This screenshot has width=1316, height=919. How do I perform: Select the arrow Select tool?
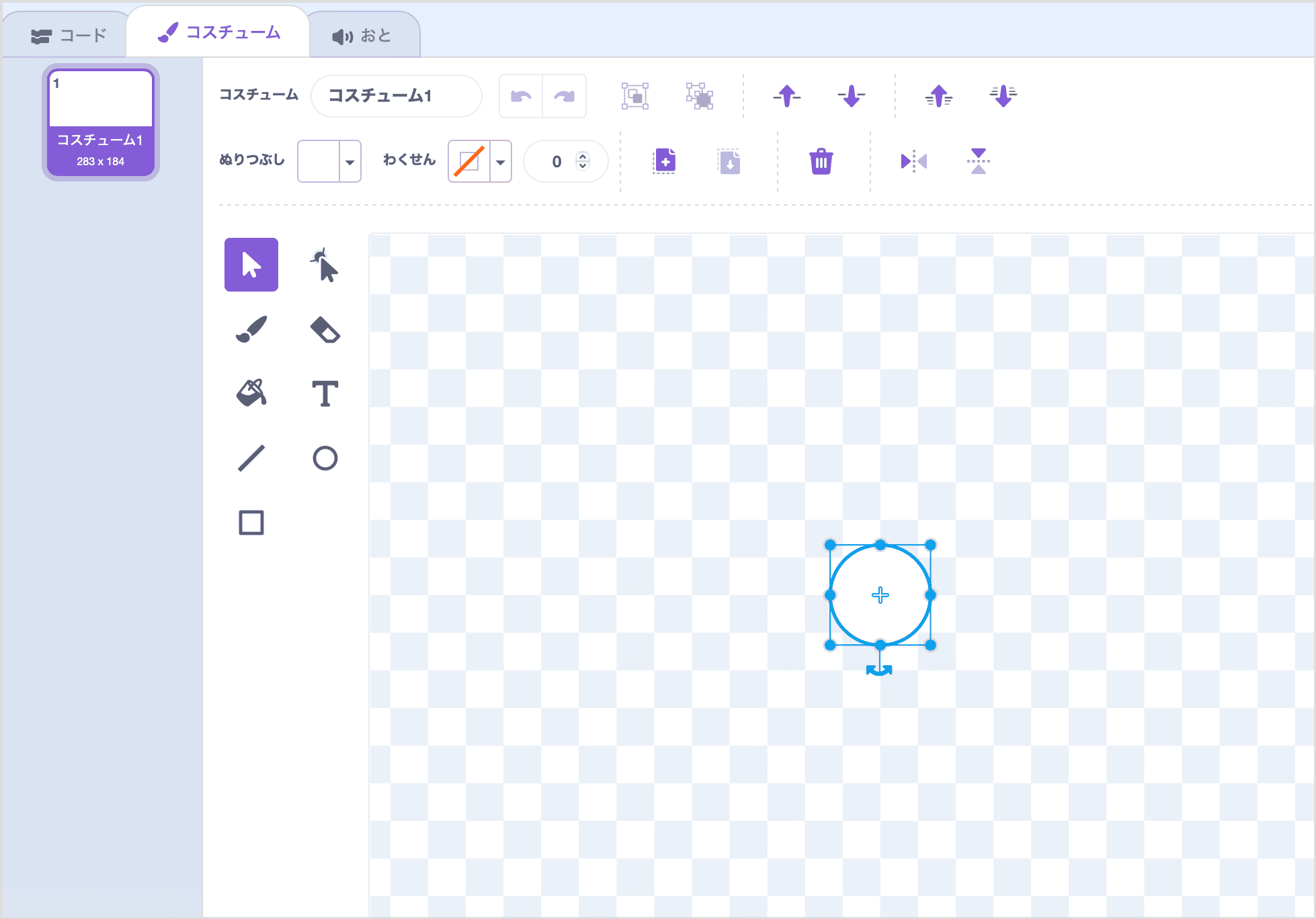coord(251,265)
